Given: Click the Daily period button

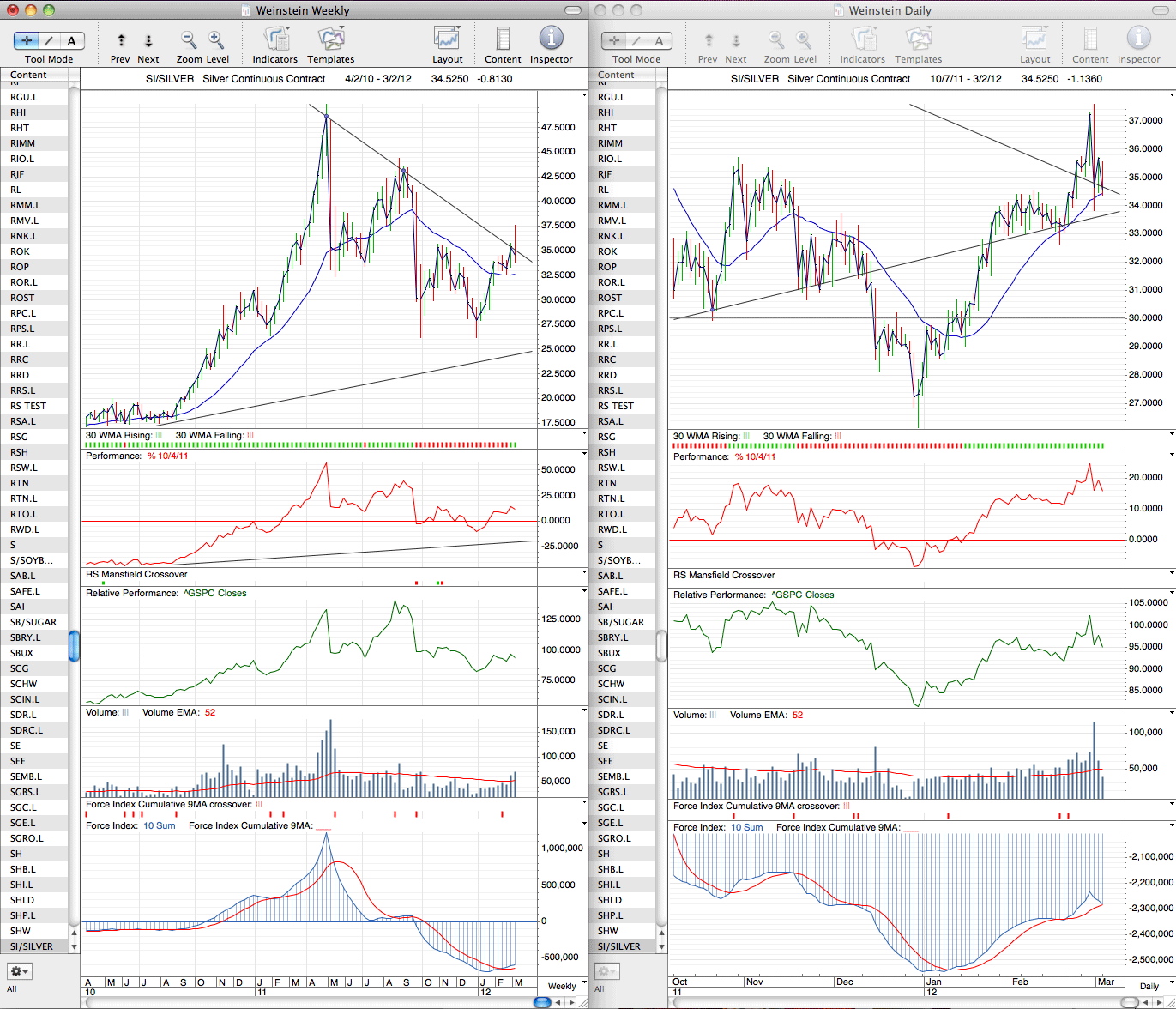Looking at the screenshot, I should click(x=1149, y=986).
